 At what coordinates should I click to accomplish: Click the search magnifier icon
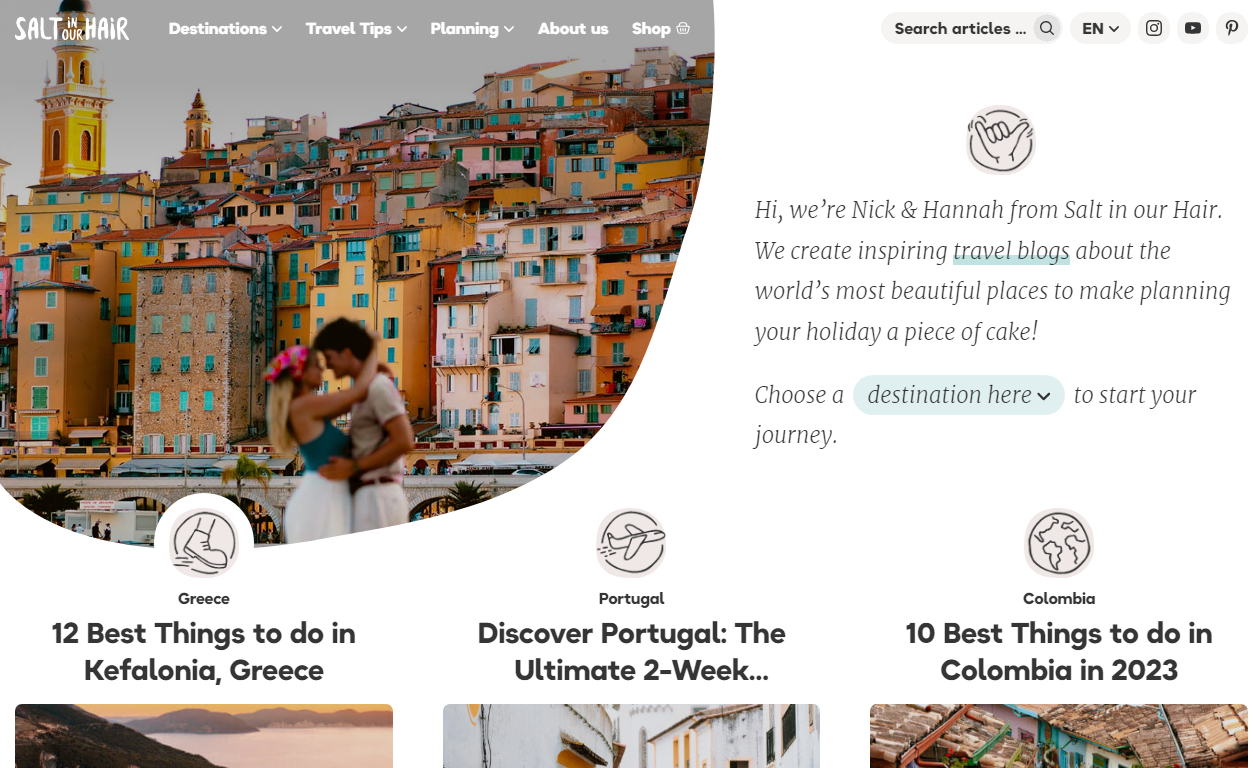tap(1046, 28)
